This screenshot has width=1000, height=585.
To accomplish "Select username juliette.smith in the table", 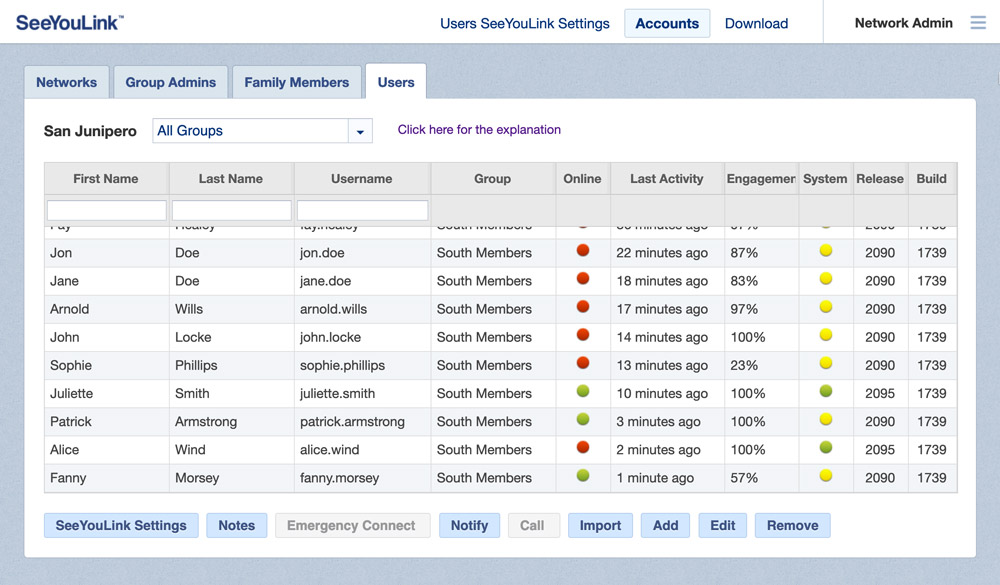I will [x=337, y=394].
